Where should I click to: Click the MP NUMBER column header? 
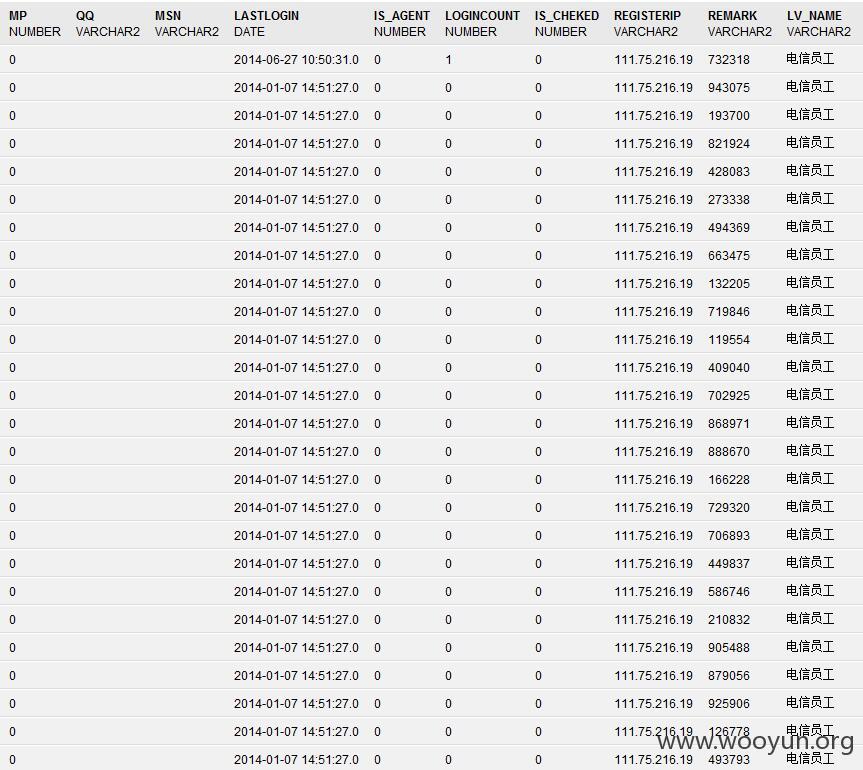pyautogui.click(x=35, y=24)
